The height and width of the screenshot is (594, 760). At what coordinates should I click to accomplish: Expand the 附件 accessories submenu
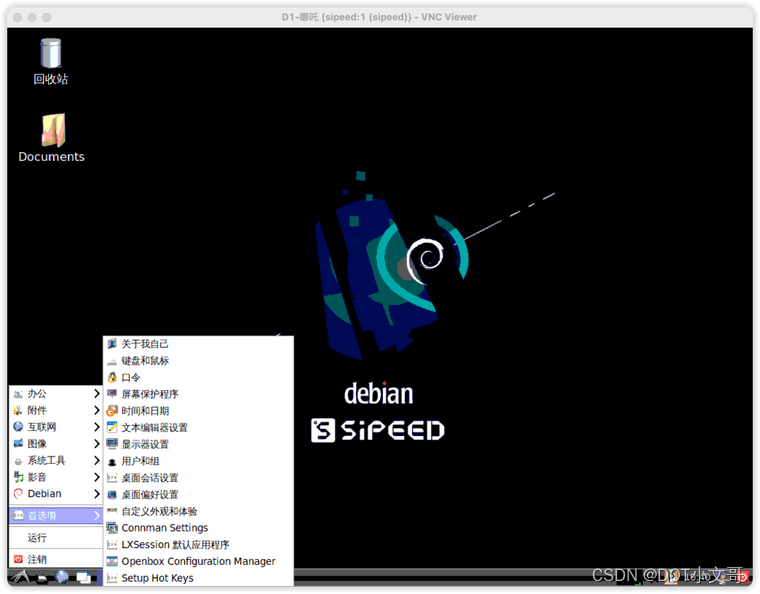click(x=56, y=410)
